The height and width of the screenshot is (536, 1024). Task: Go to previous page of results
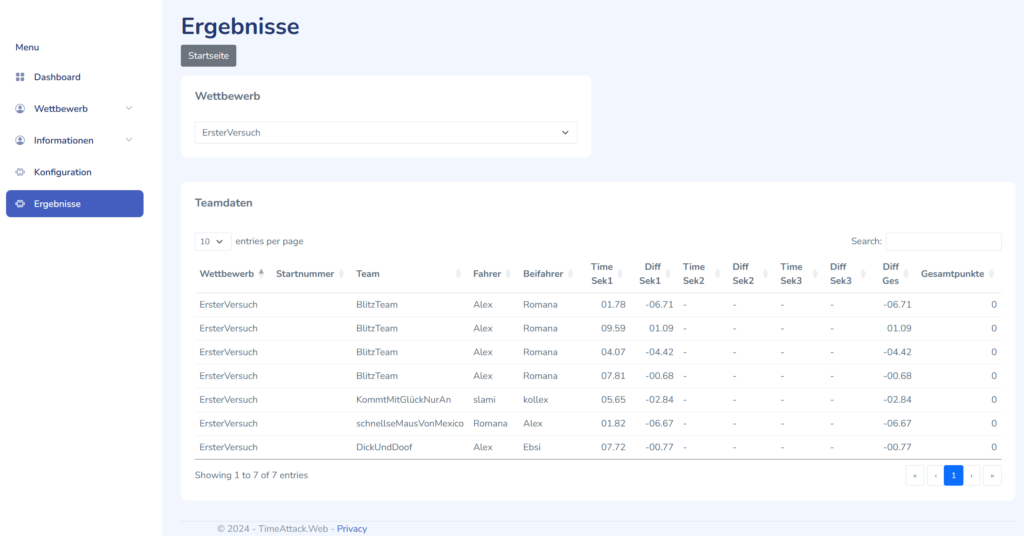[x=935, y=475]
